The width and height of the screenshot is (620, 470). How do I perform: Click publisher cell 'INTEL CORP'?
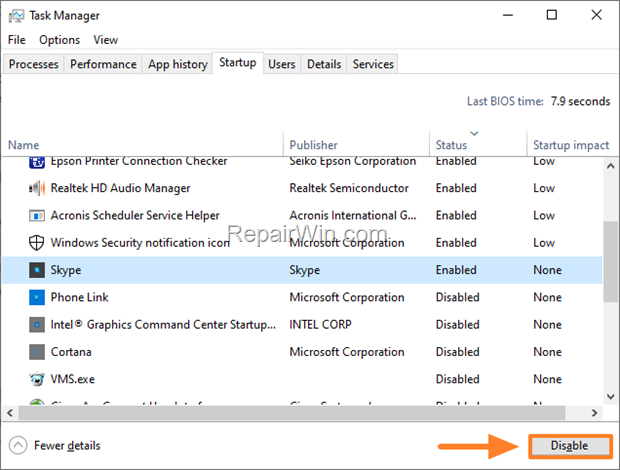pyautogui.click(x=321, y=325)
